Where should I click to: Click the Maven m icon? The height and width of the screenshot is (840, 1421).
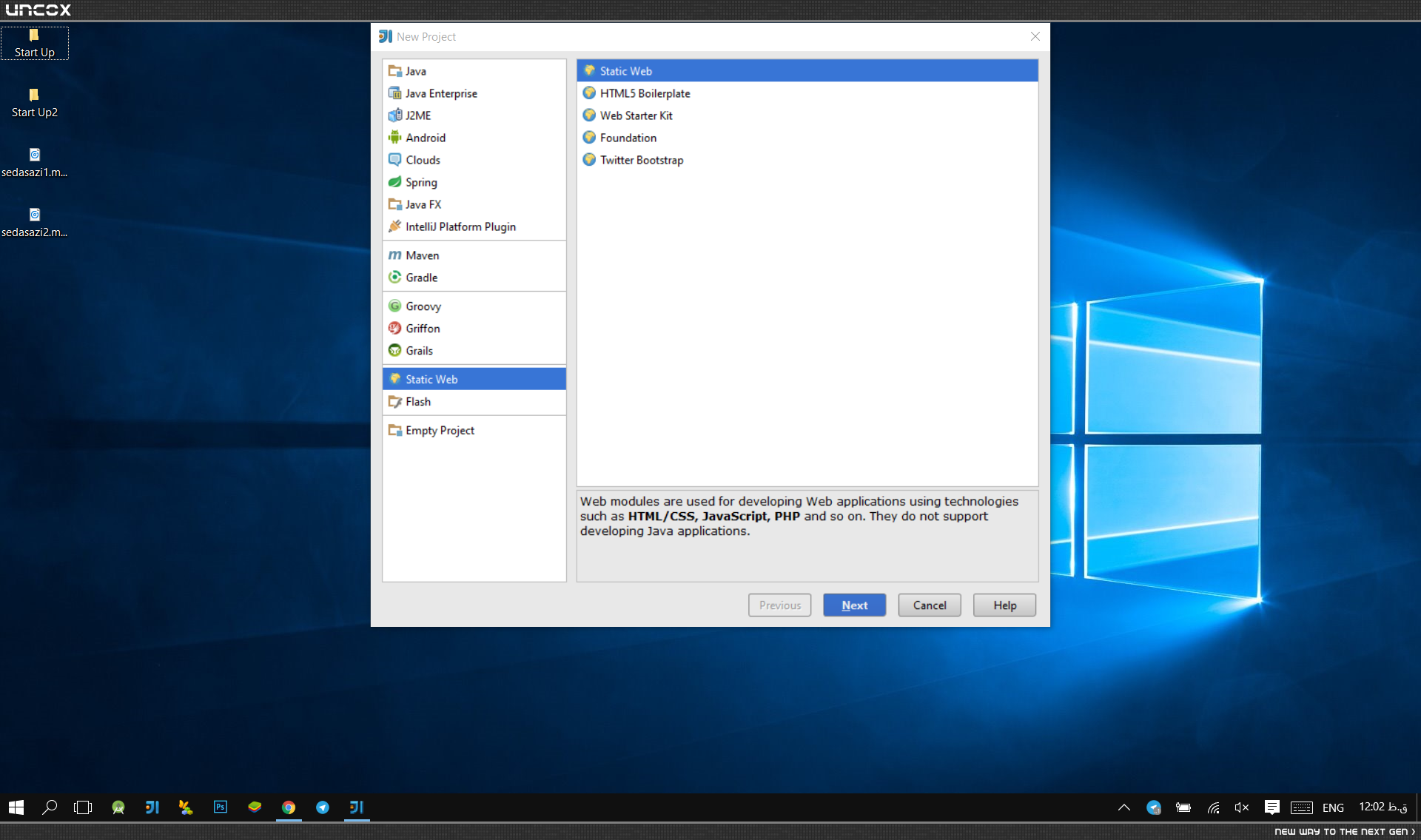(x=395, y=255)
